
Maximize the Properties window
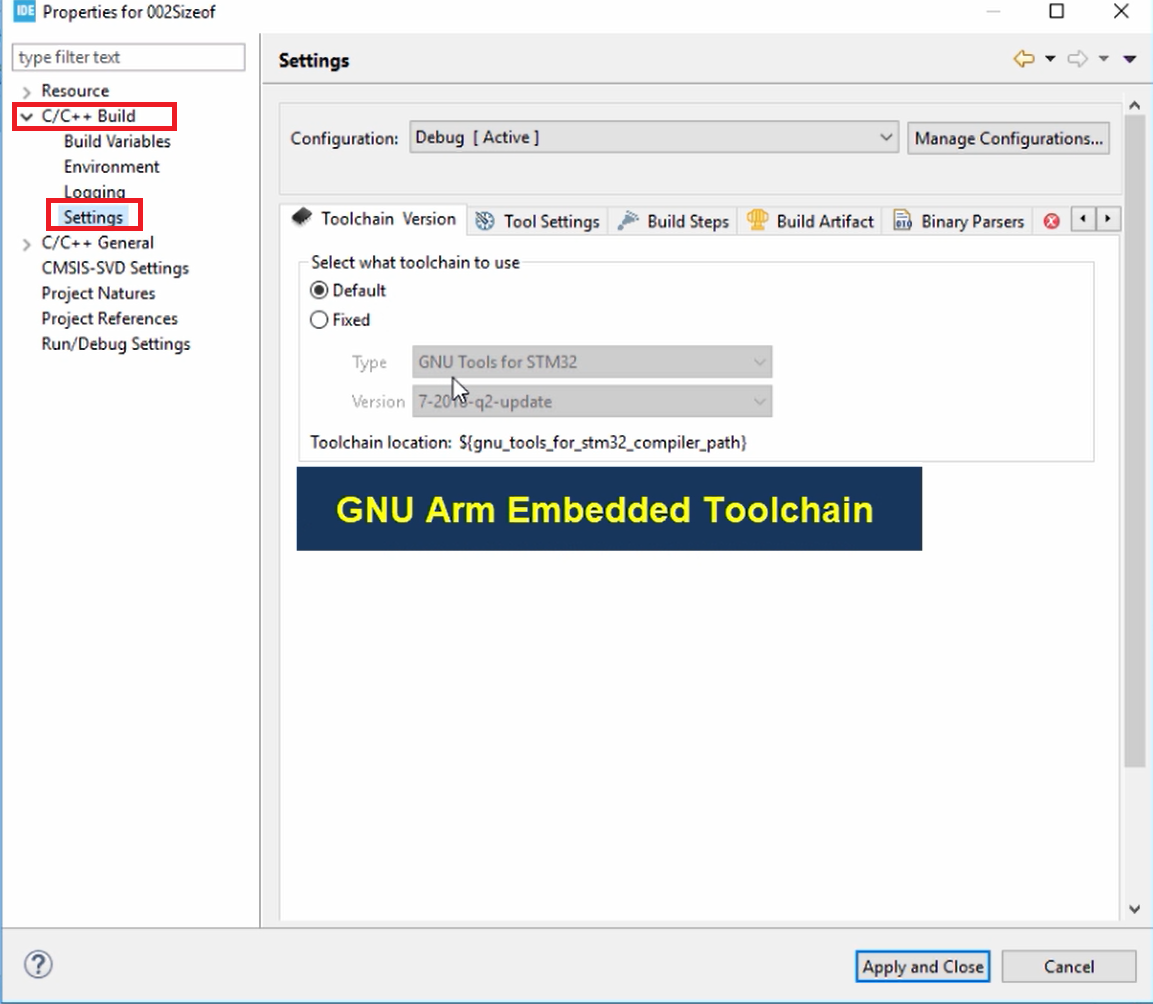1056,11
